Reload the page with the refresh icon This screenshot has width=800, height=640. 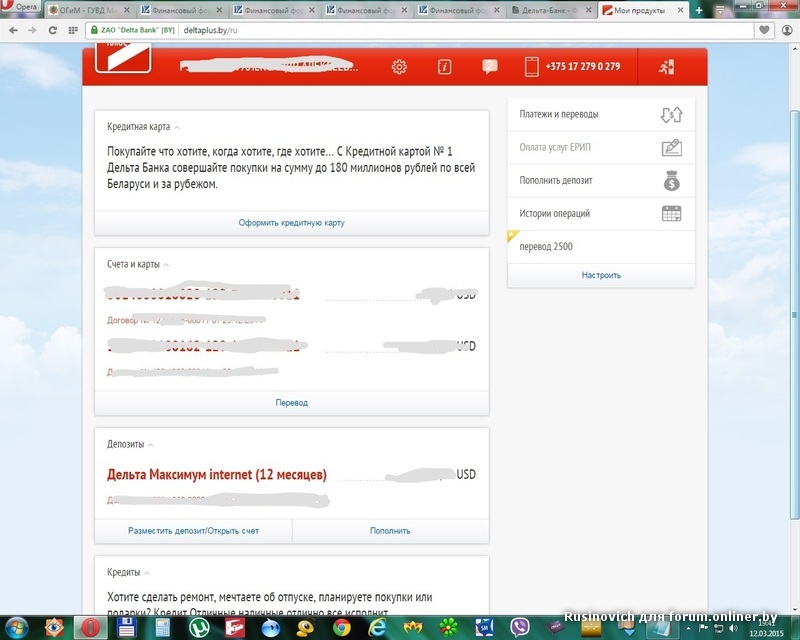click(x=52, y=31)
